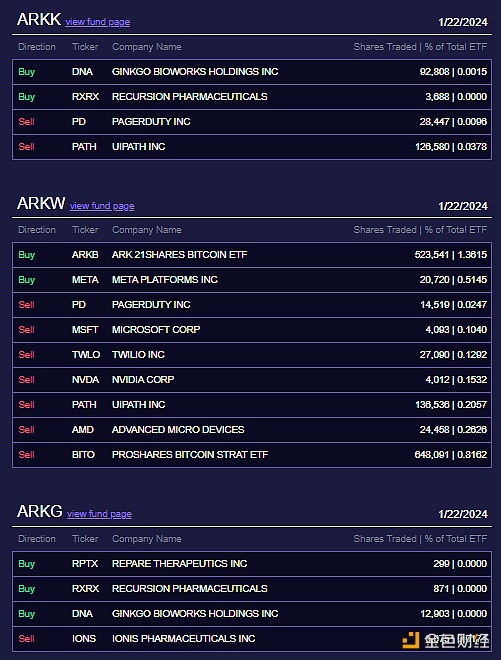Select the TWLO ticker cell
The width and height of the screenshot is (501, 660).
coord(86,354)
